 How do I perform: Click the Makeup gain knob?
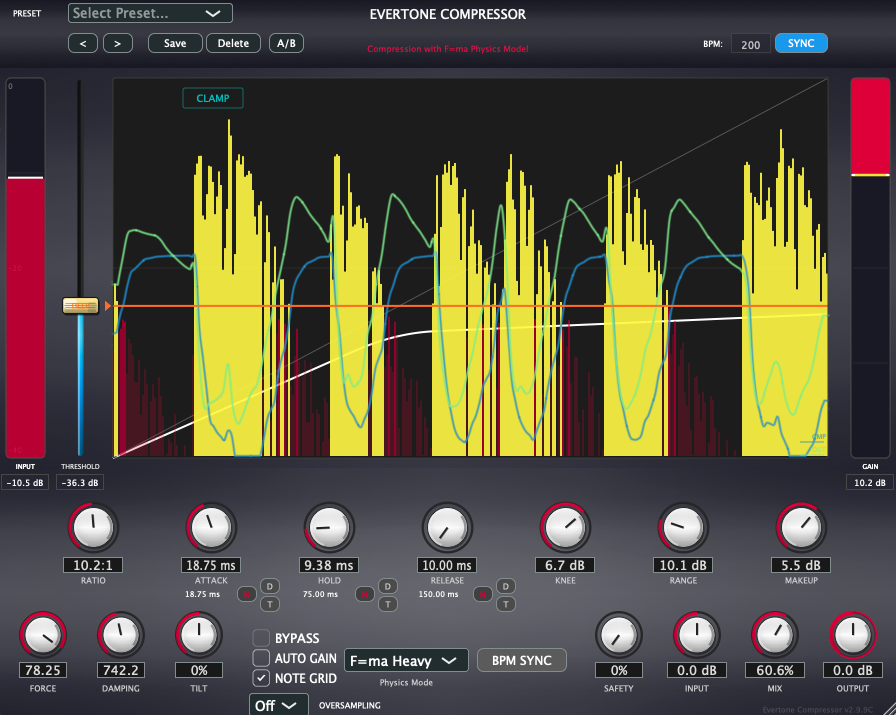[x=801, y=527]
